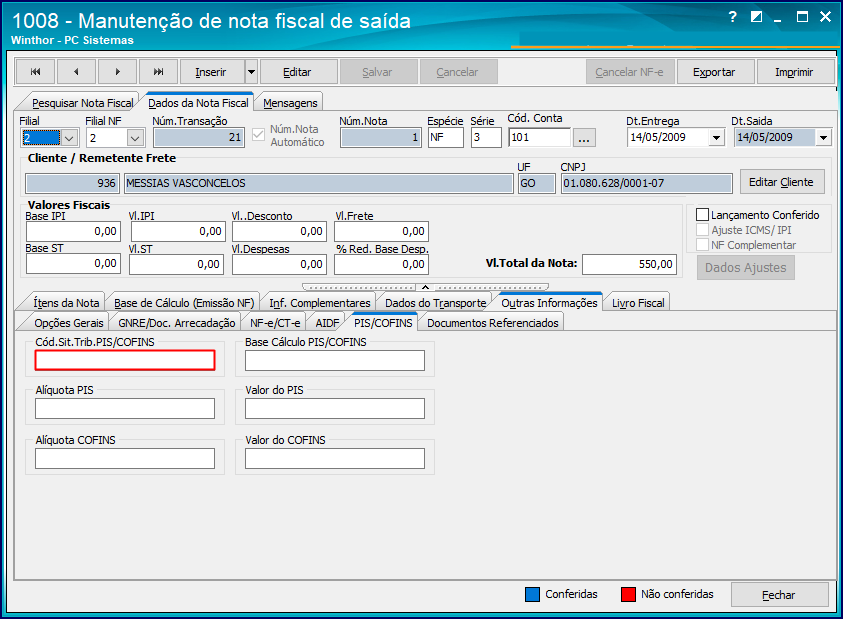Click client name MESSIAS VASCONCELOS field
The height and width of the screenshot is (619, 843).
[319, 183]
